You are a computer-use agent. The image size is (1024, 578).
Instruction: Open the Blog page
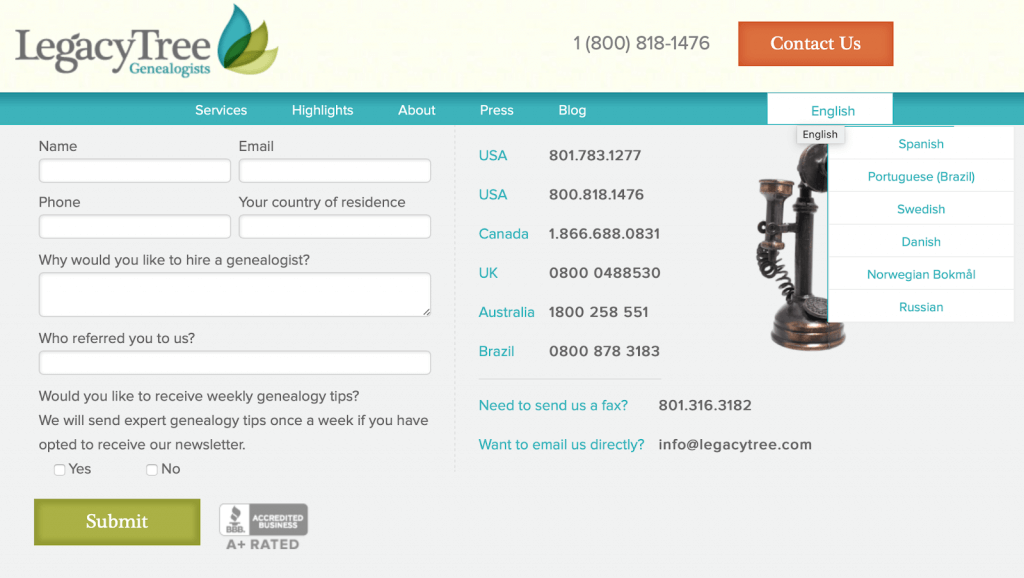pyautogui.click(x=572, y=110)
